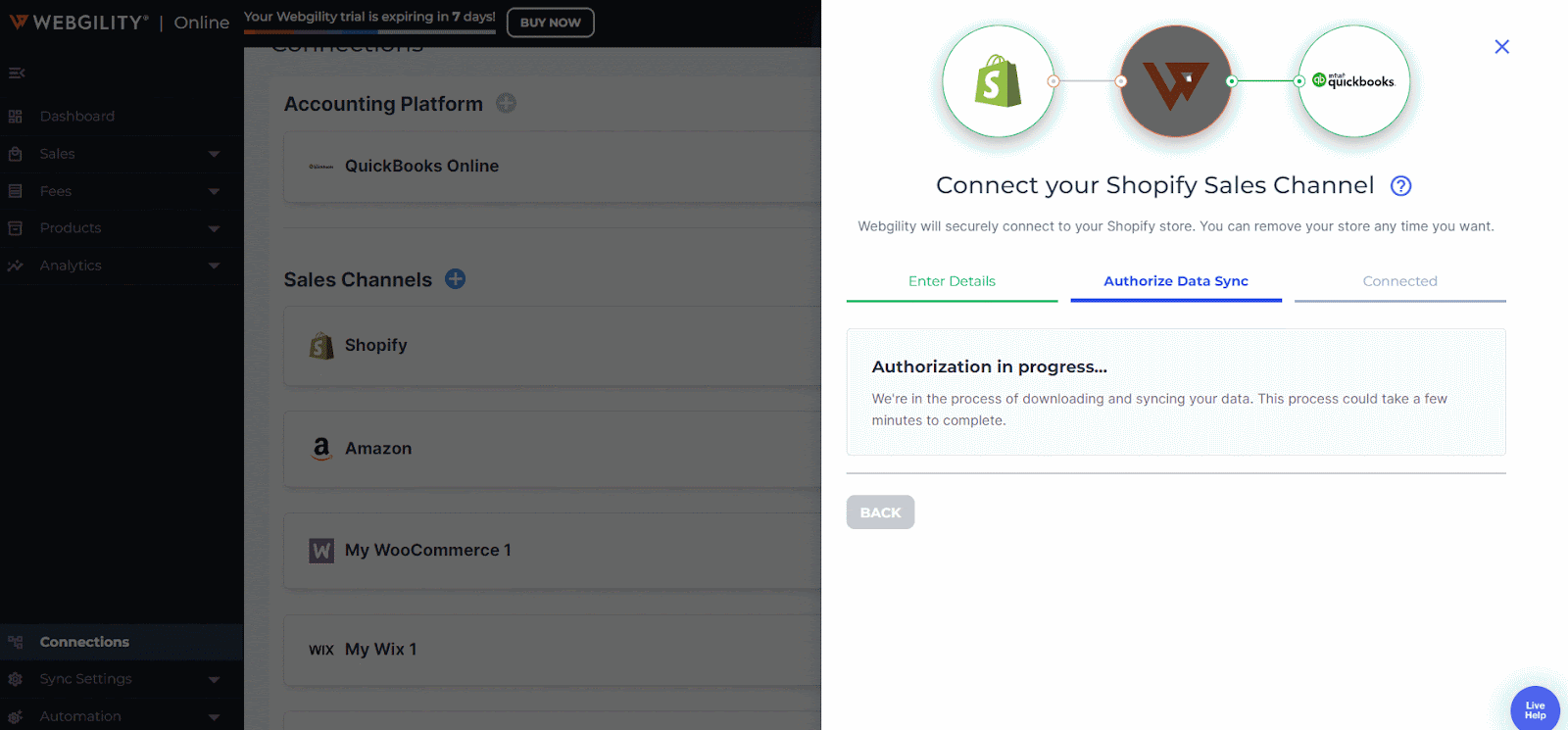The width and height of the screenshot is (1568, 730).
Task: Click the Wix logo icon
Action: (321, 650)
